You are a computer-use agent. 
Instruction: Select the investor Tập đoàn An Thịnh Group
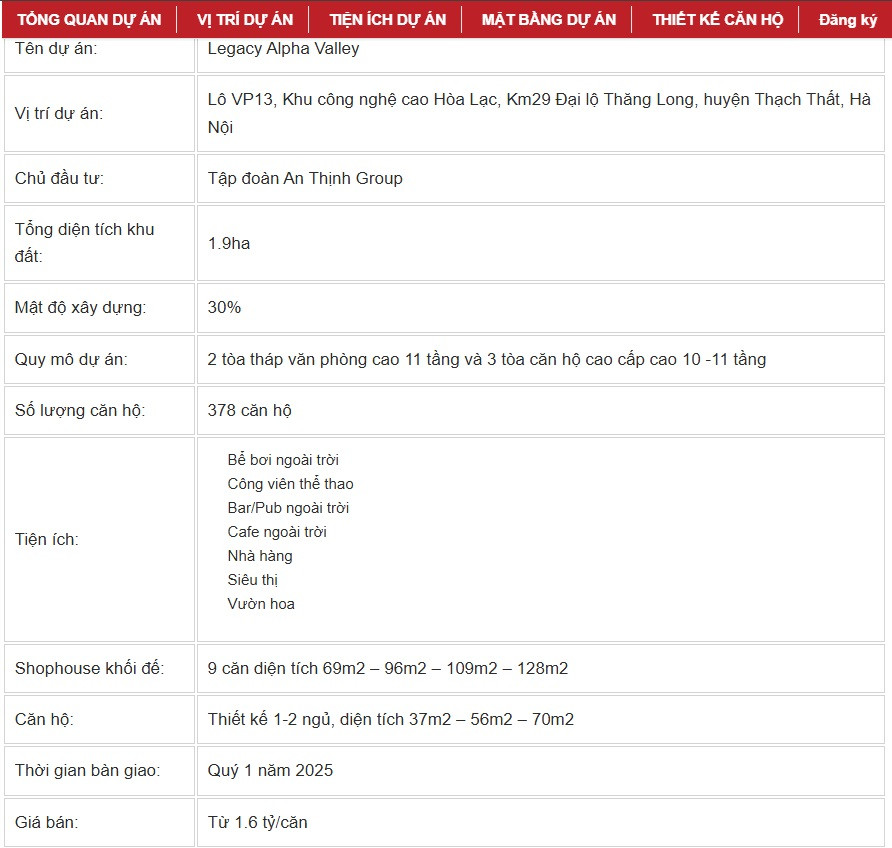click(305, 178)
